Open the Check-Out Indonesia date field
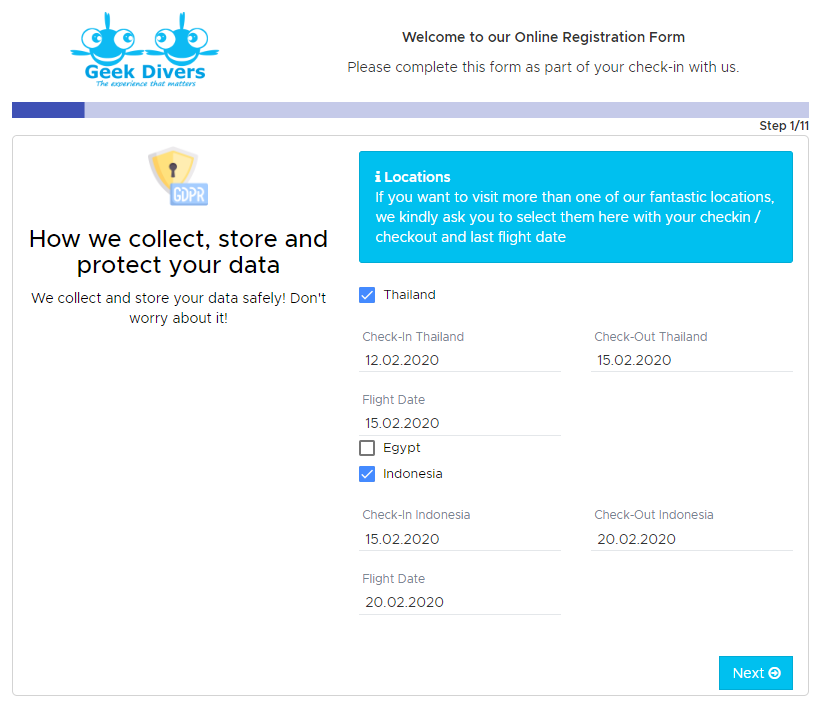 click(x=691, y=539)
